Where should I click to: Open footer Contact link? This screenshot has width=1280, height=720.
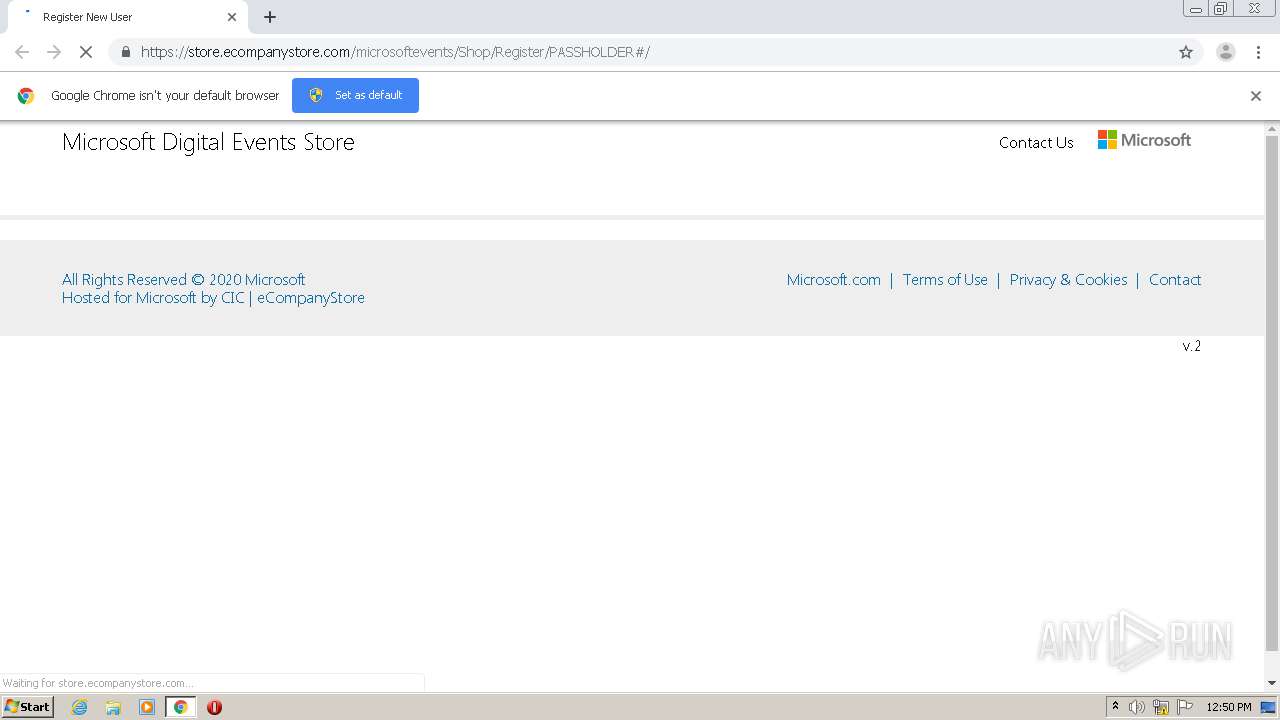[x=1175, y=280]
